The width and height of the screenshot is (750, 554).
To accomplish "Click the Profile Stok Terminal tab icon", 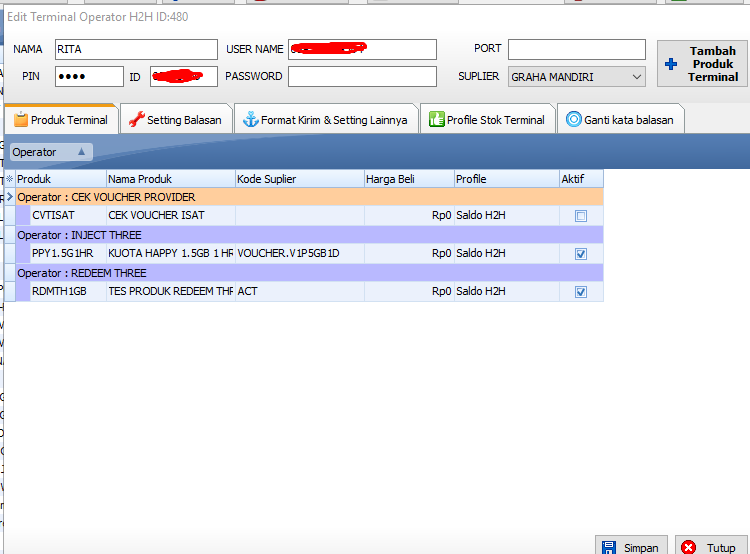I will coord(436,120).
